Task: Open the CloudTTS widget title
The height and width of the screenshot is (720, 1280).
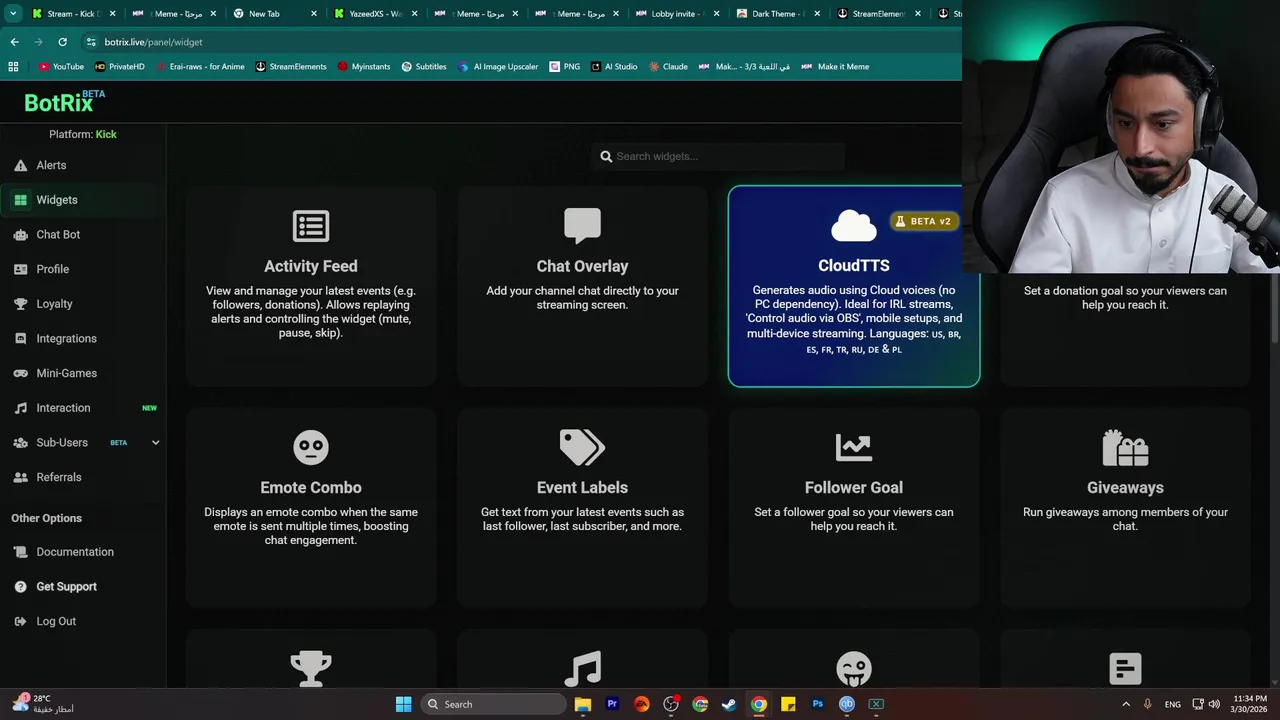Action: [854, 265]
